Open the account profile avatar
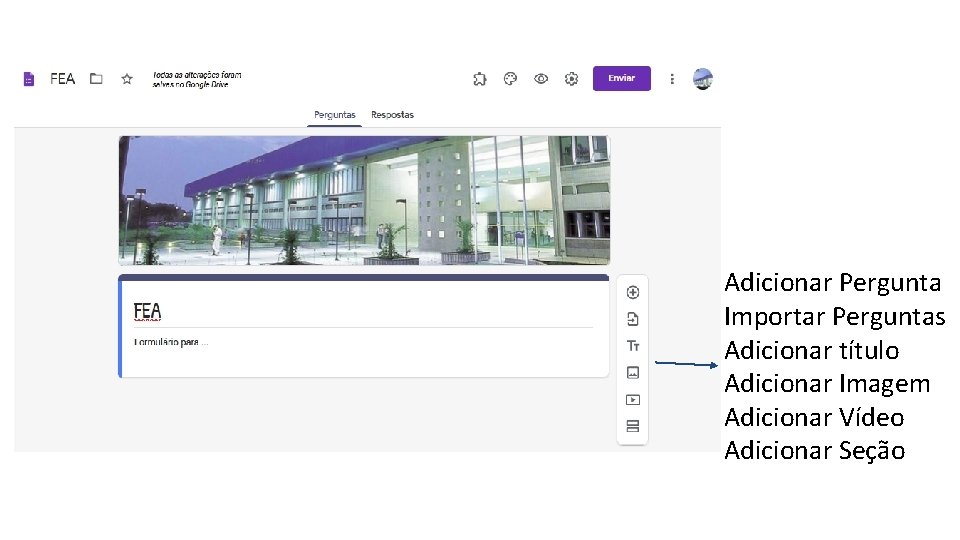 click(703, 79)
